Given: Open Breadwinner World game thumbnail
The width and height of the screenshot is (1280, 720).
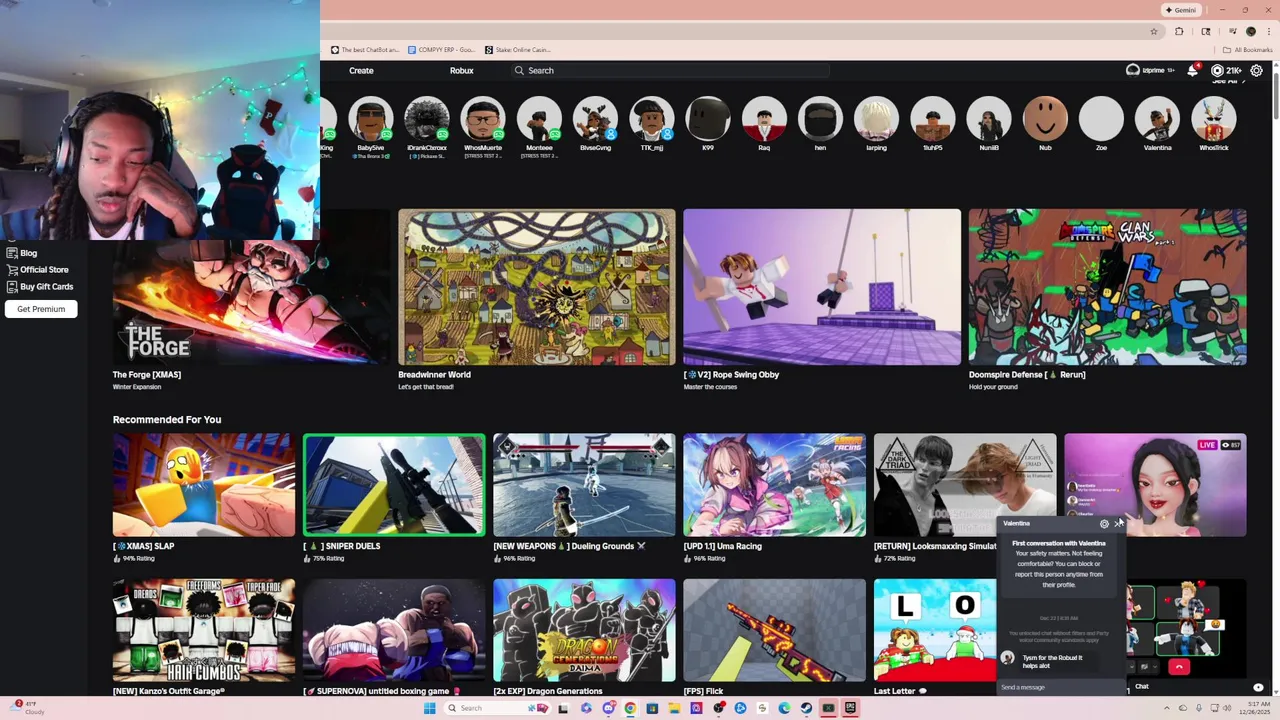Looking at the screenshot, I should click(x=537, y=287).
